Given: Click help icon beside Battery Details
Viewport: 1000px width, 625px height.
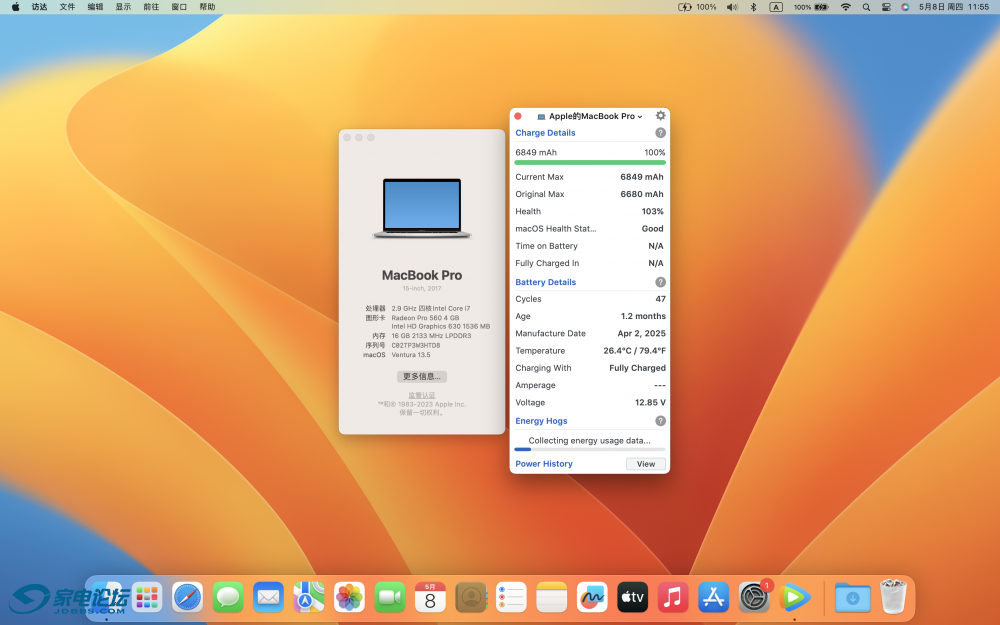Looking at the screenshot, I should [x=660, y=282].
